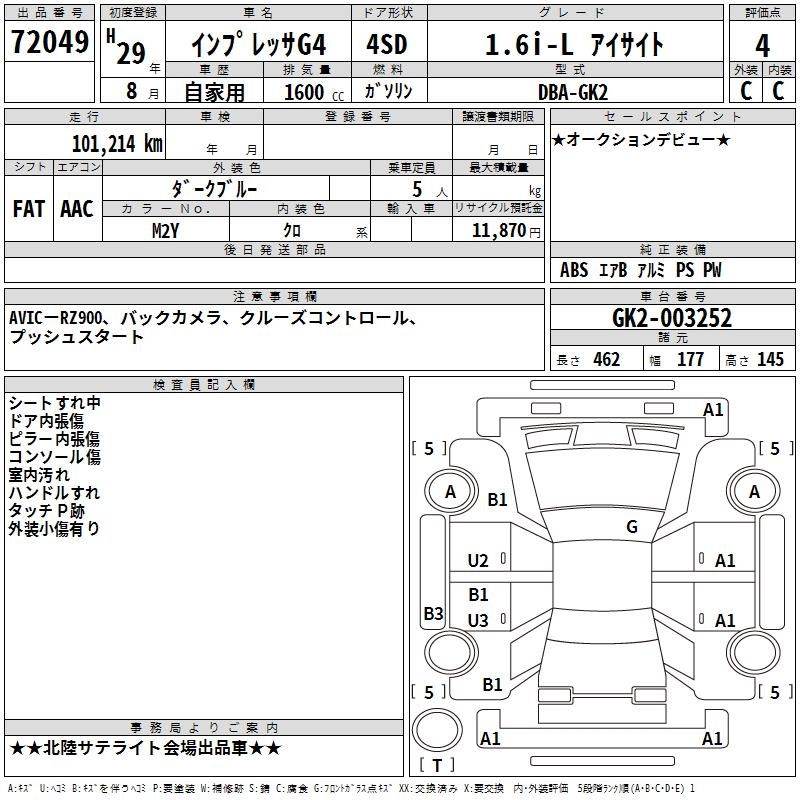Screen dimensions: 800x800
Task: Click the damage-code legend line at the bottom
Action: [352, 788]
